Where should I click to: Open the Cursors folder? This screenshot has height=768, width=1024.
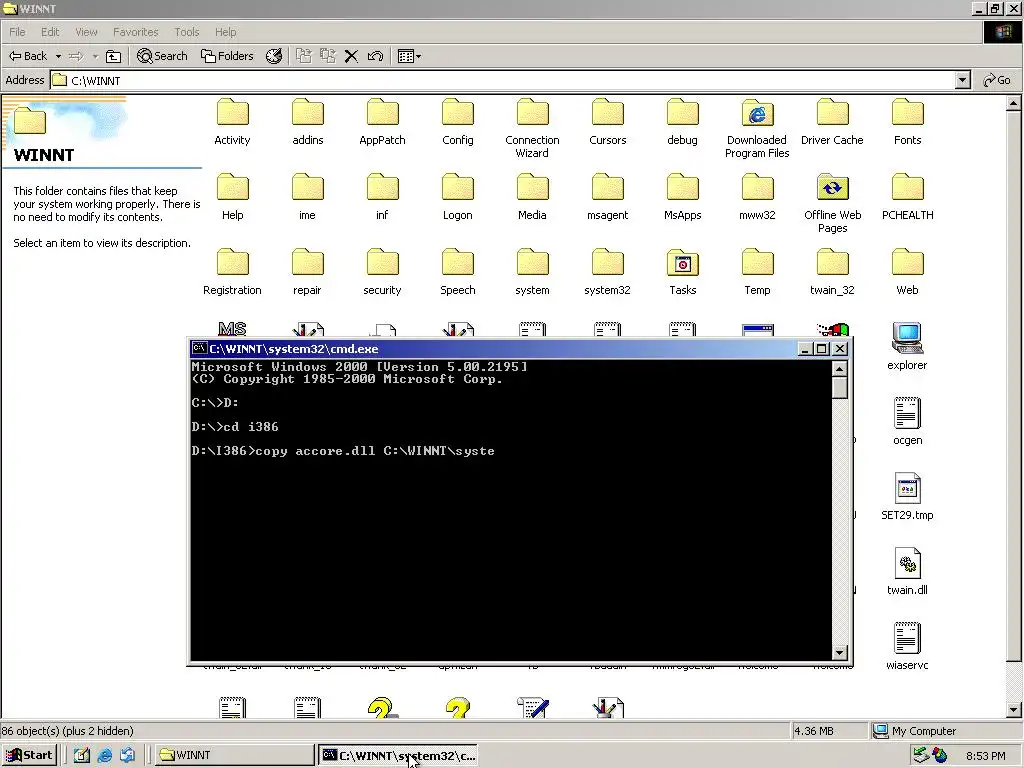click(607, 123)
